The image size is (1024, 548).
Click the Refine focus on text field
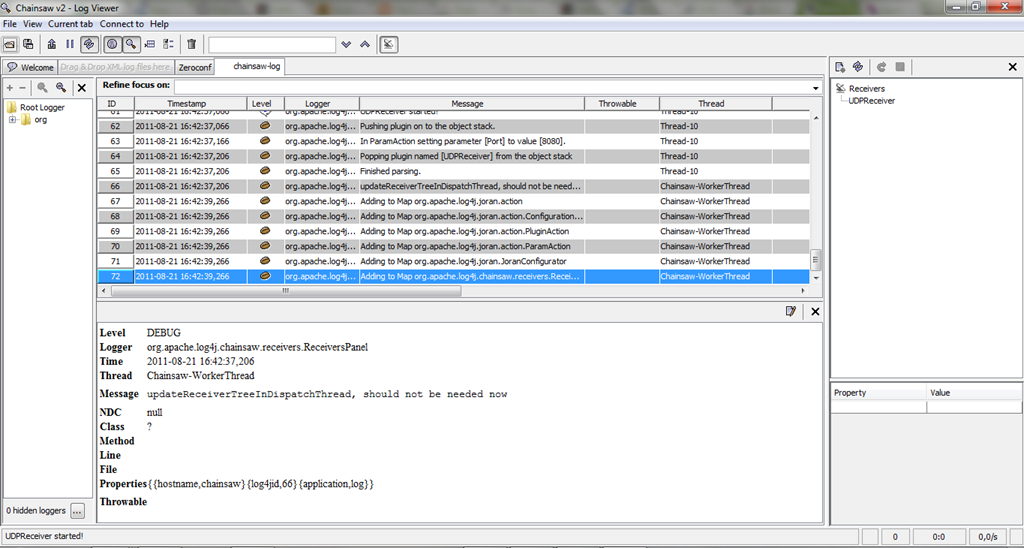pos(492,86)
